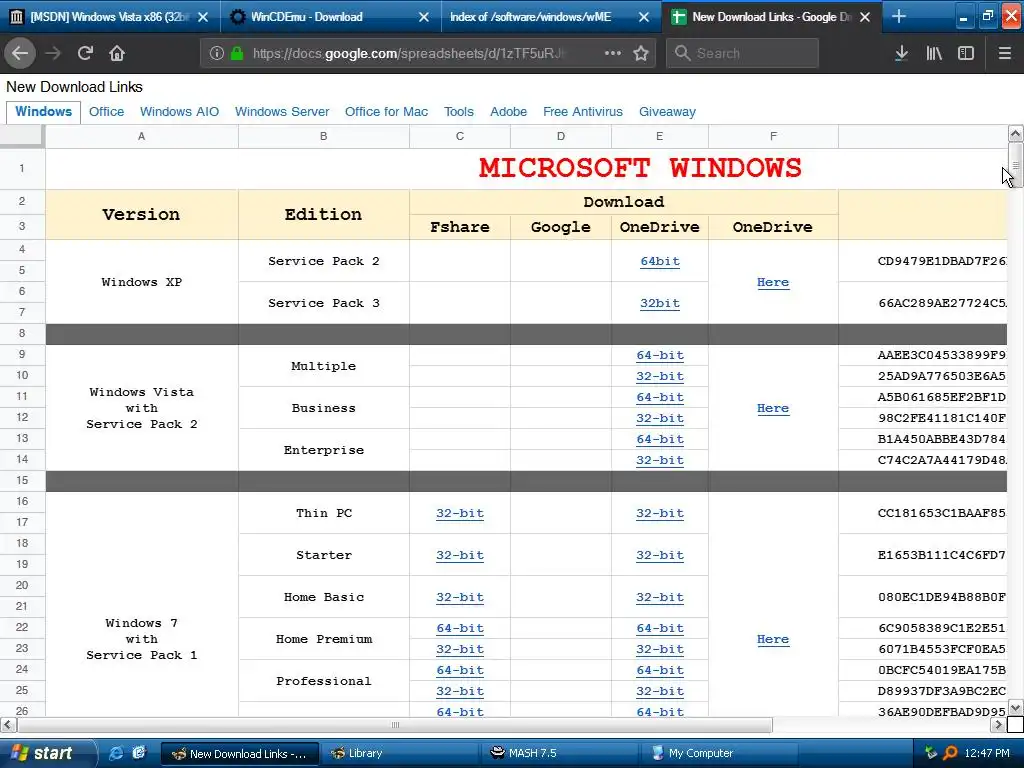Open the Windows AIO sheet tab

[x=180, y=112]
